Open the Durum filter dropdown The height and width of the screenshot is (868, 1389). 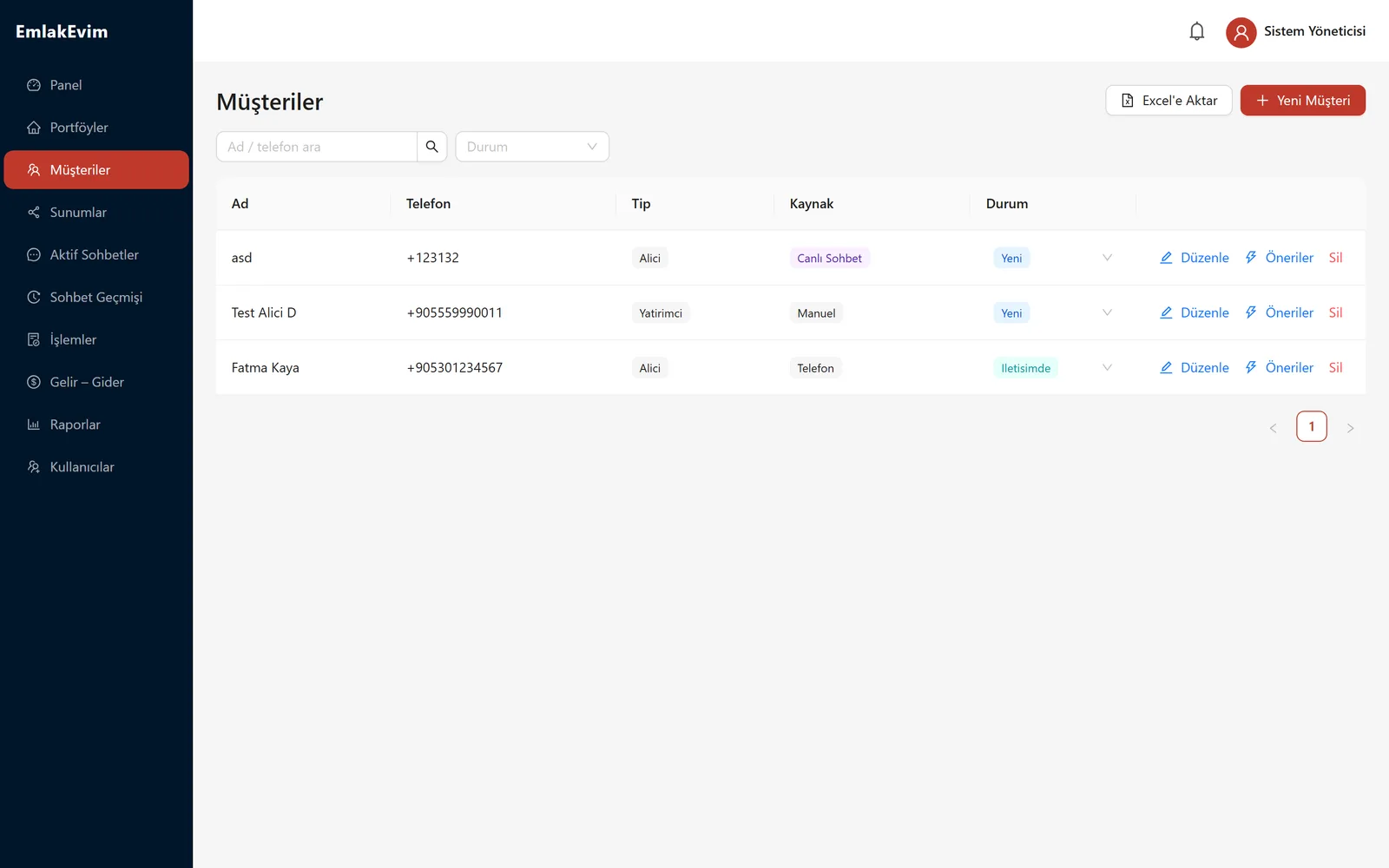pyautogui.click(x=532, y=147)
